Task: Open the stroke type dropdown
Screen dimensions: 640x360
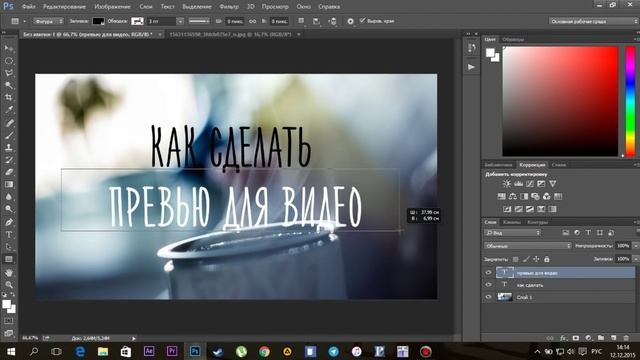Action: tap(199, 21)
